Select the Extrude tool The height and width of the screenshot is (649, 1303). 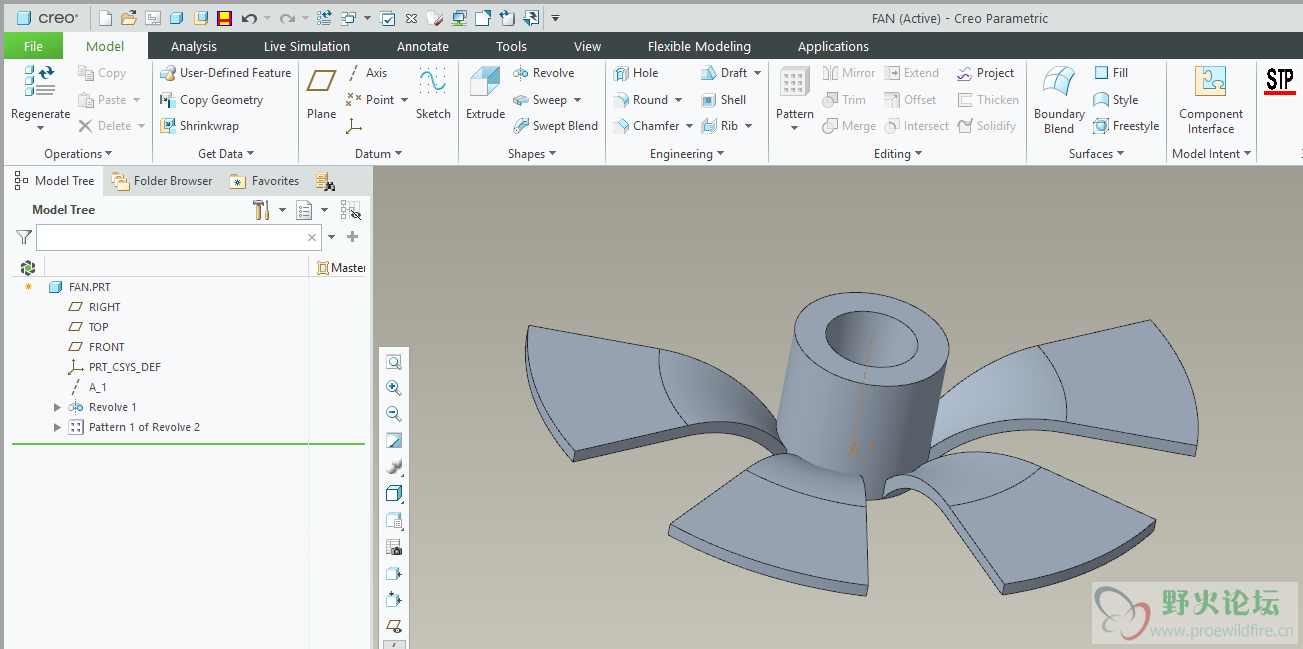pyautogui.click(x=485, y=93)
